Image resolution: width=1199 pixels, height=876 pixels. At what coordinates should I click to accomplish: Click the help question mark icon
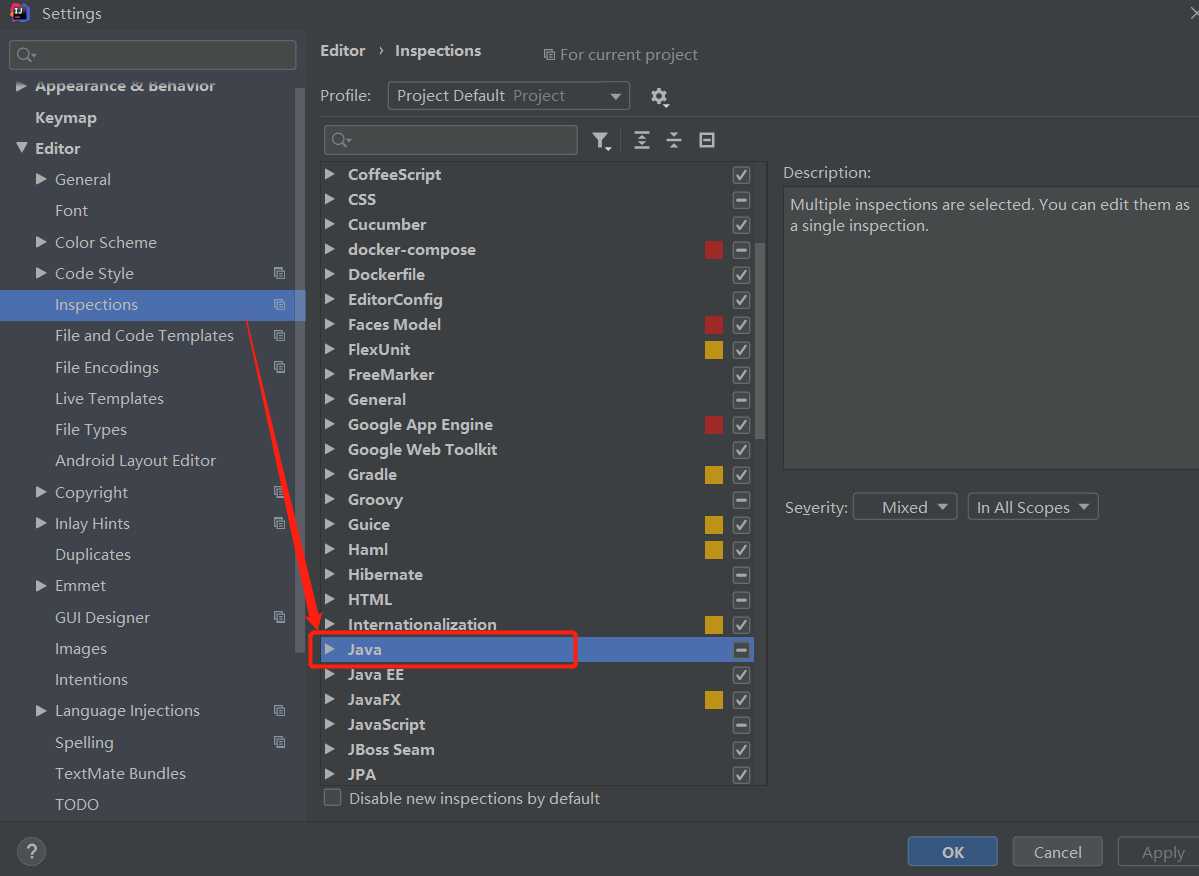point(32,852)
